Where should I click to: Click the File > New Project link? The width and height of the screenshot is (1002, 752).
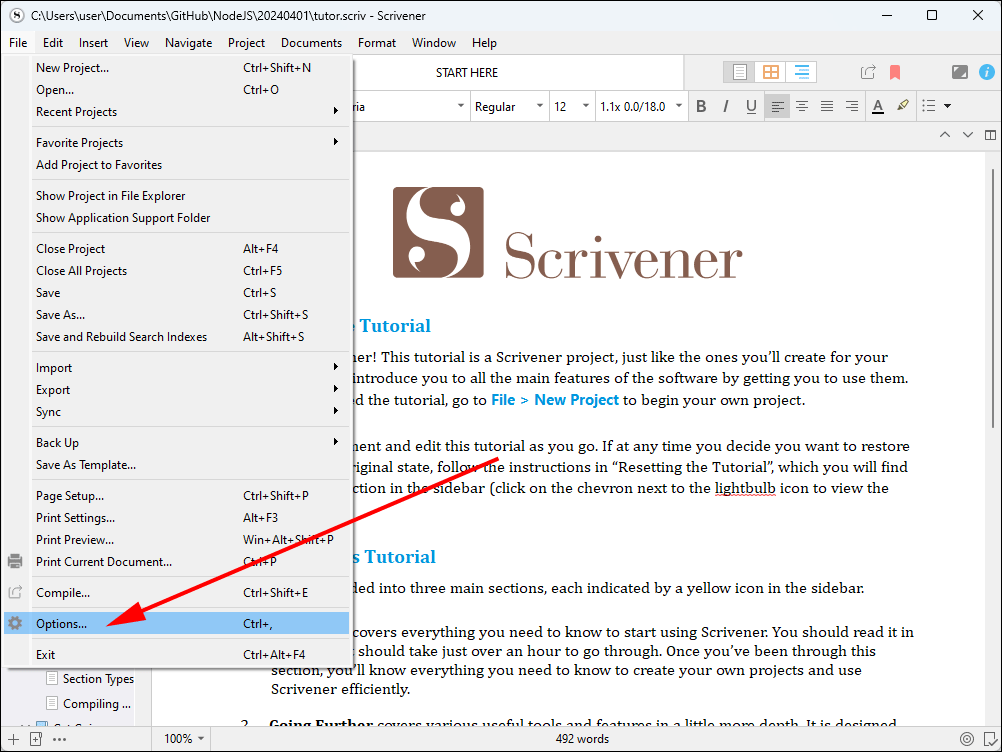point(555,400)
